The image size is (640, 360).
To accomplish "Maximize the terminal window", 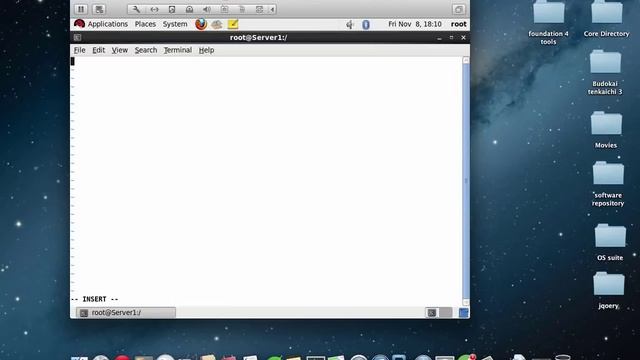I will click(x=451, y=38).
